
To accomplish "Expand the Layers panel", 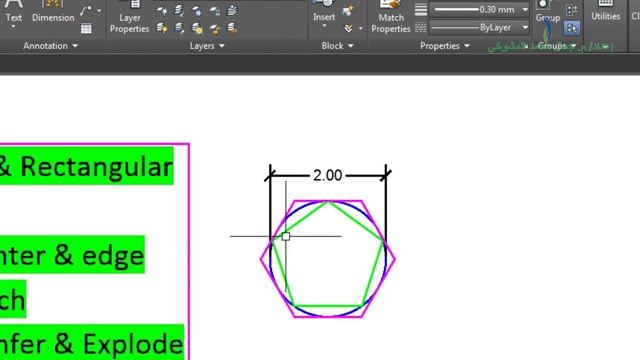I will (207, 46).
